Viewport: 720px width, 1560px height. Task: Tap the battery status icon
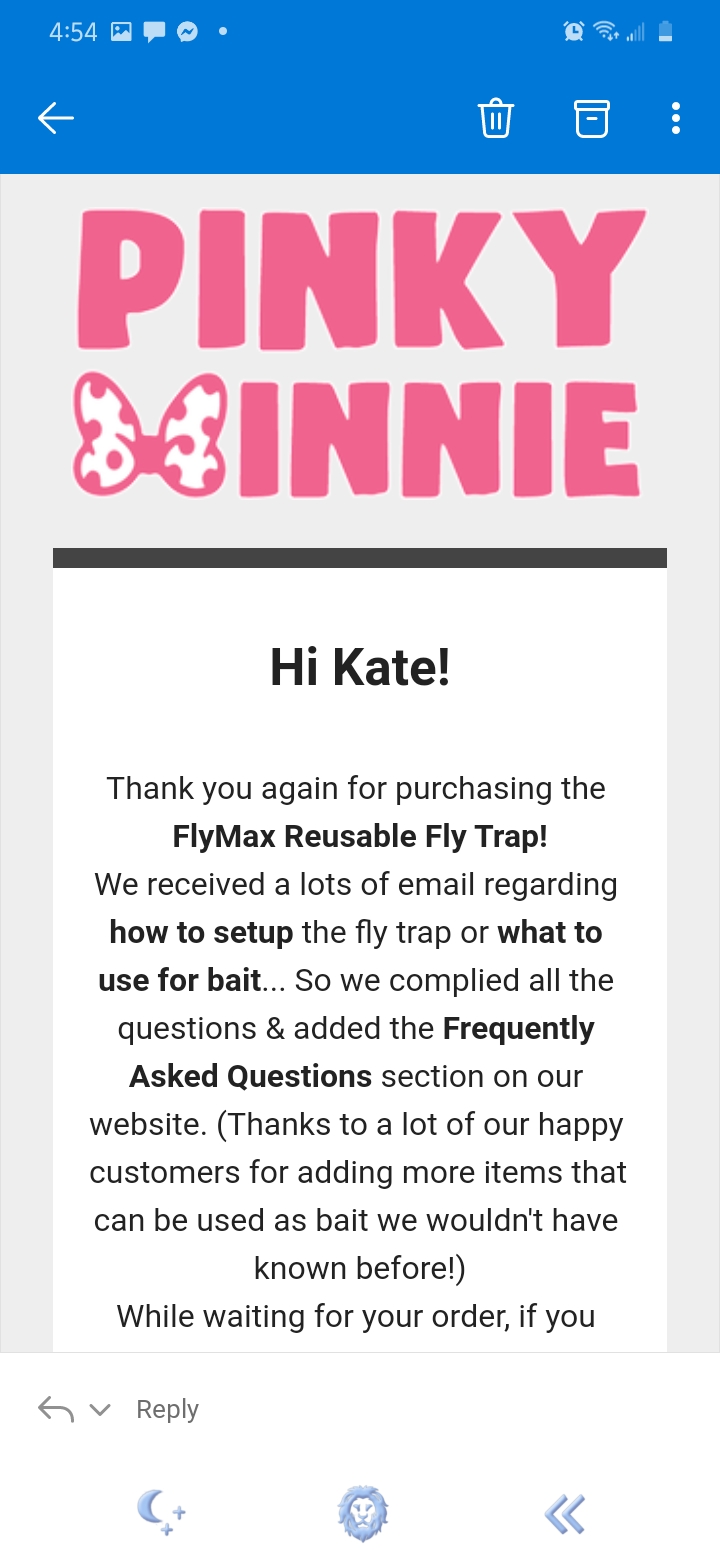pos(665,32)
